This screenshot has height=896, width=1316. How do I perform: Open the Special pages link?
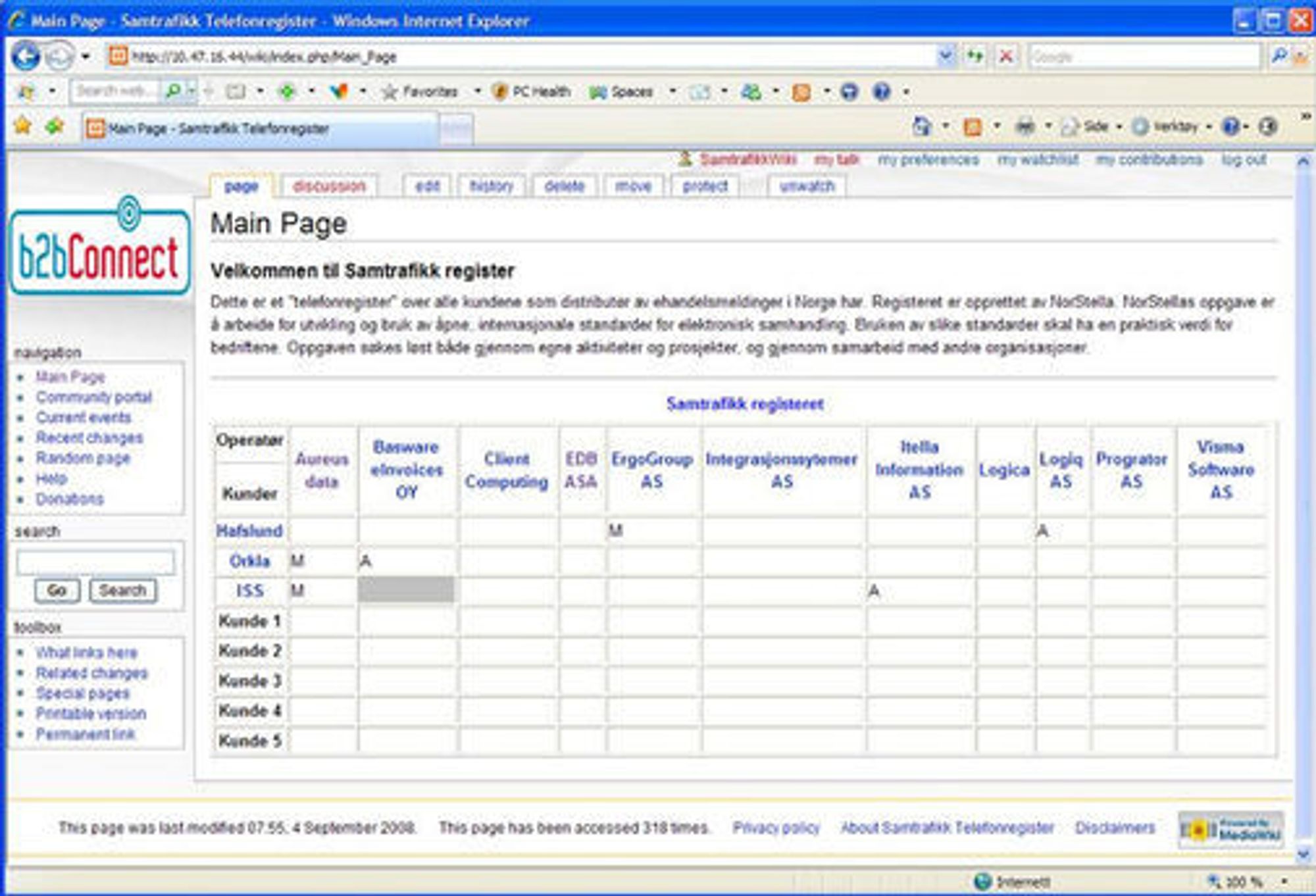pyautogui.click(x=83, y=693)
